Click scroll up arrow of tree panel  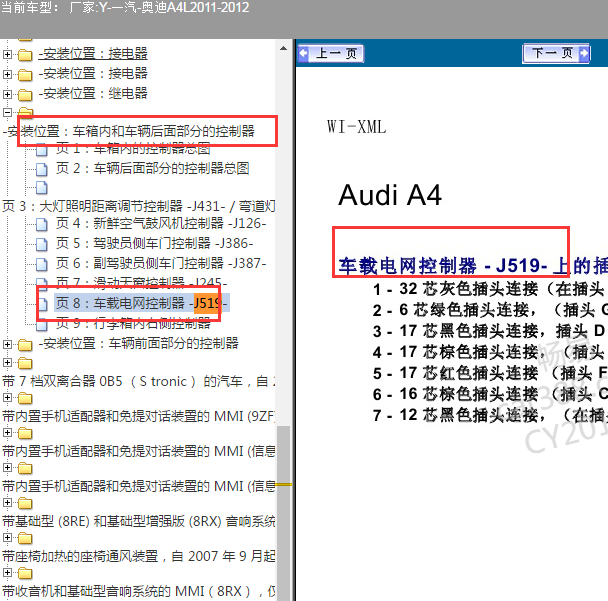[283, 48]
